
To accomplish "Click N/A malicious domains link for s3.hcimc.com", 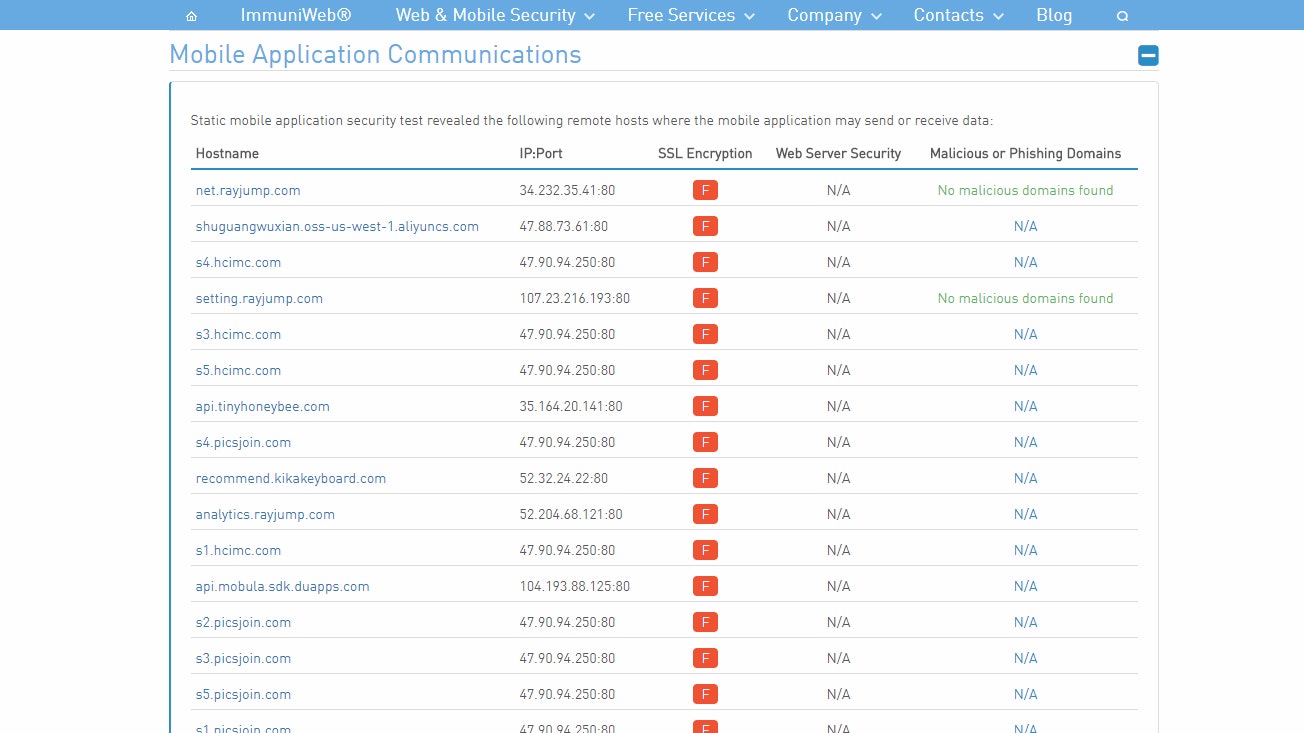I will (1025, 334).
